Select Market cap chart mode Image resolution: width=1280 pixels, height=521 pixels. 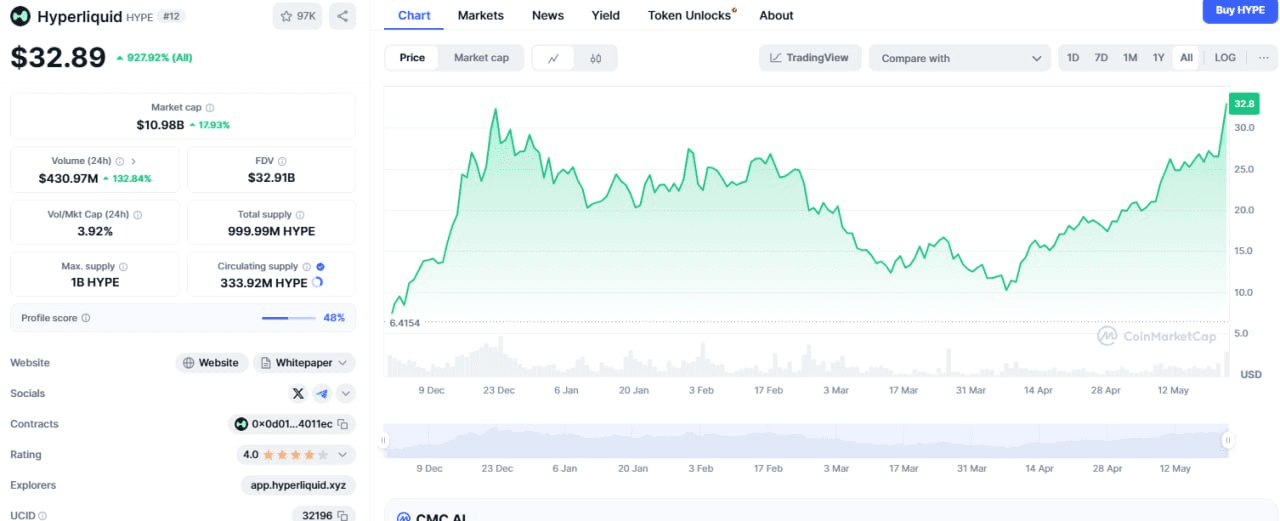point(481,58)
